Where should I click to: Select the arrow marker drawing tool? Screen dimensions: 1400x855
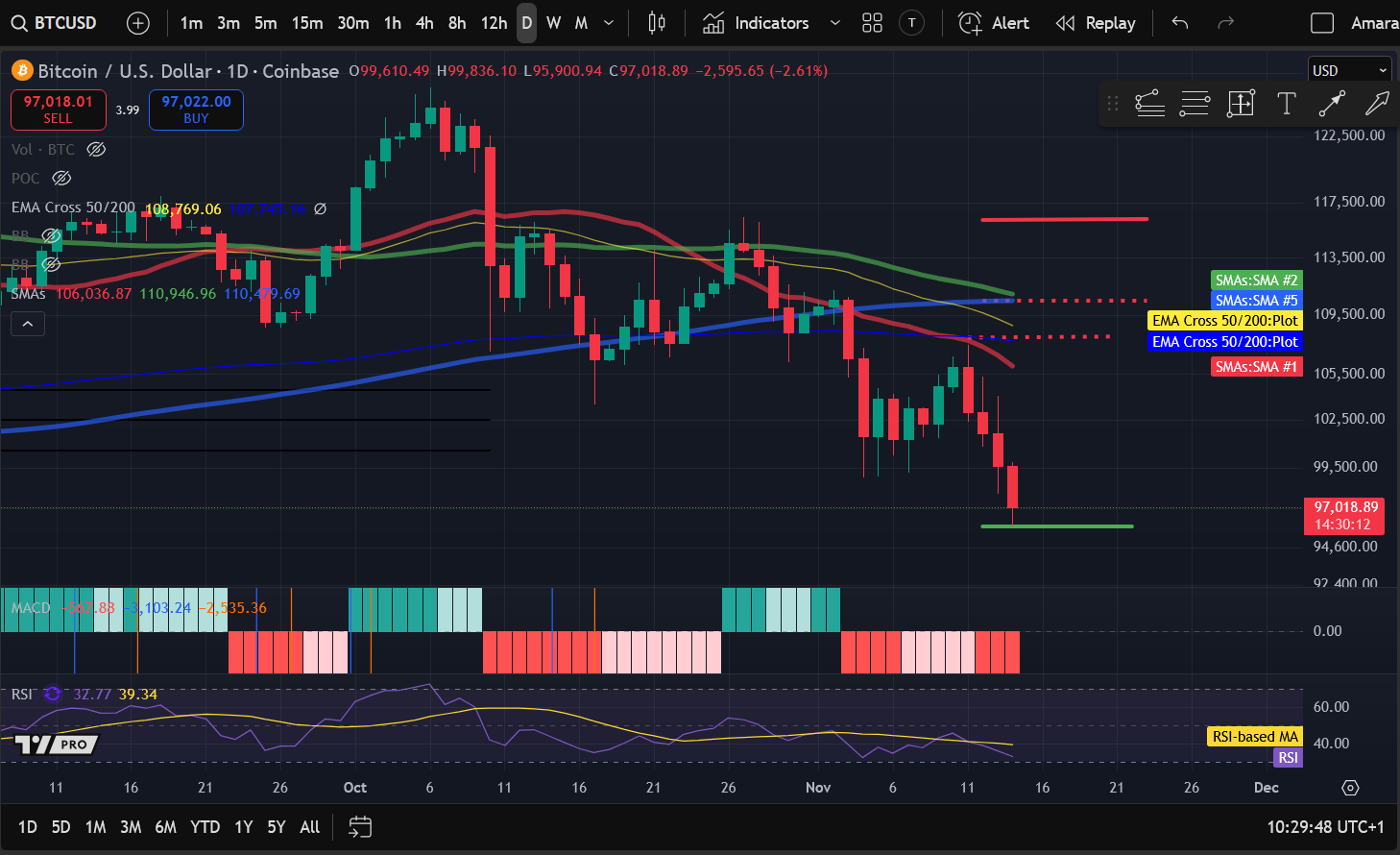click(1332, 104)
